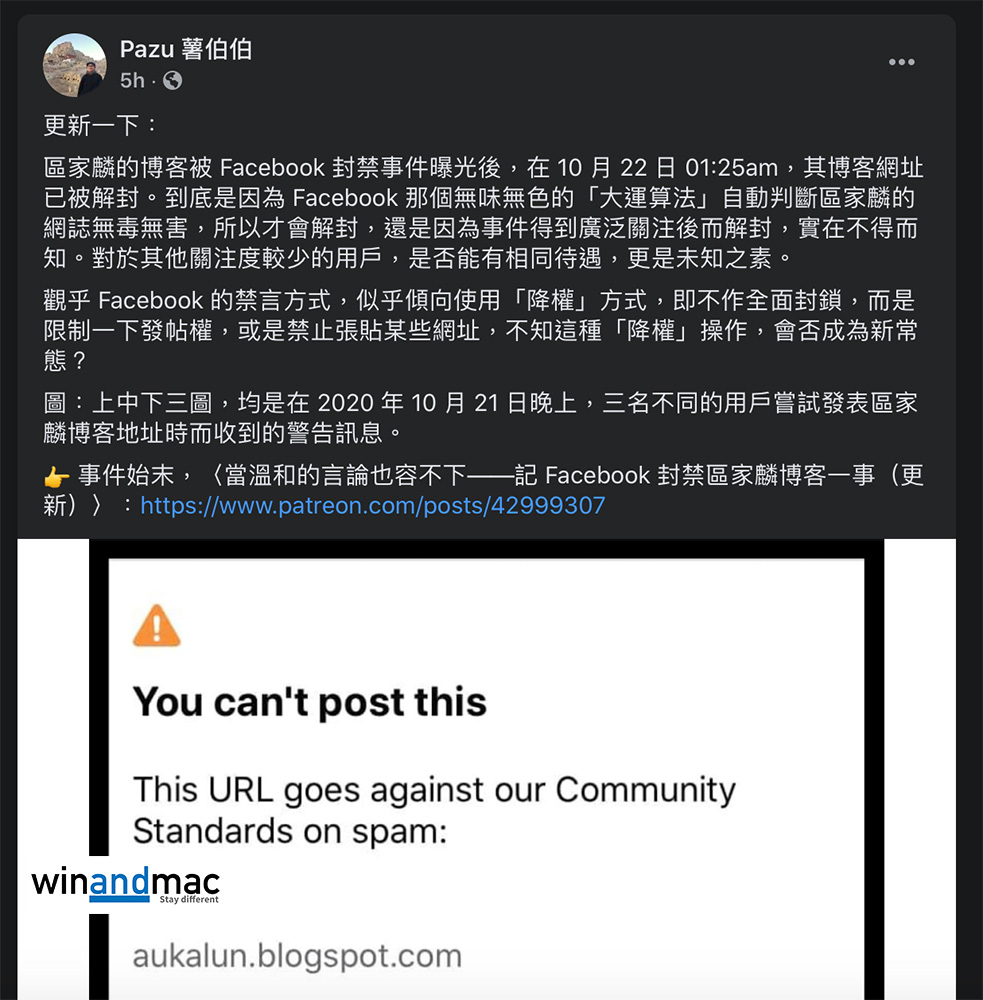Click the paragraph beginning 區家麟的博客被
The image size is (983, 1000).
483,213
